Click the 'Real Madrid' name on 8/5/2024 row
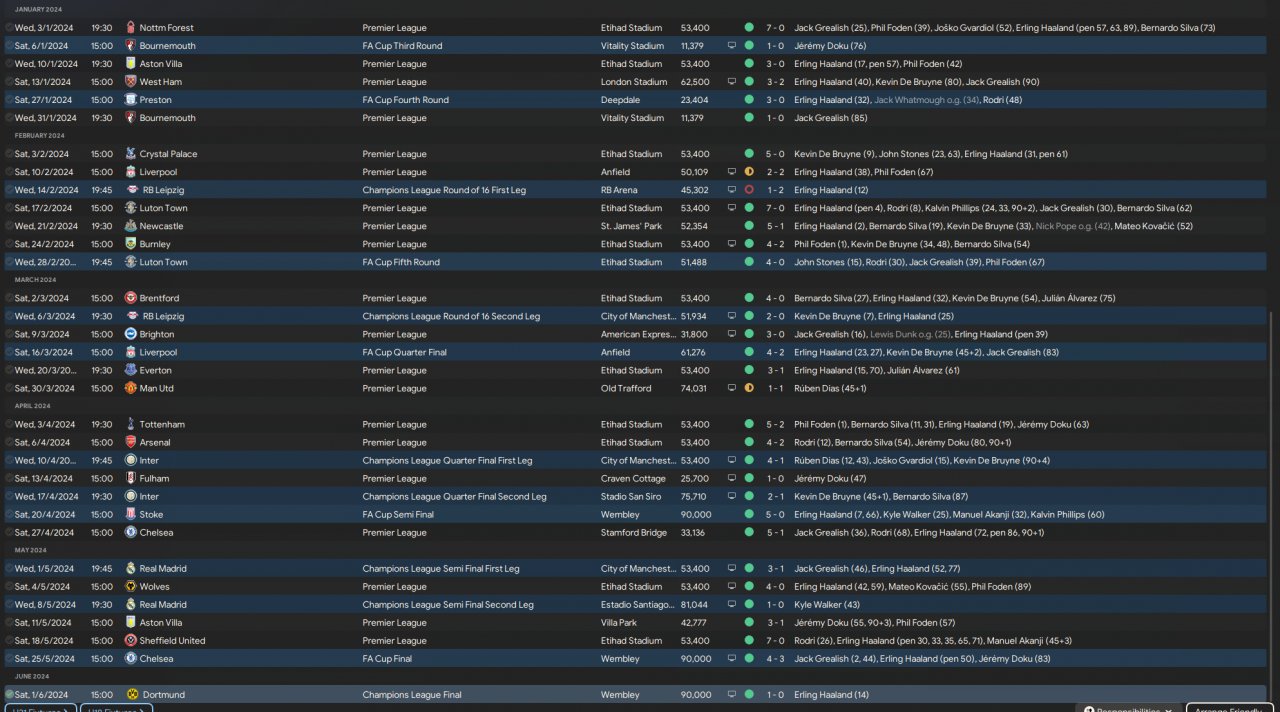This screenshot has height=712, width=1280. tap(163, 604)
